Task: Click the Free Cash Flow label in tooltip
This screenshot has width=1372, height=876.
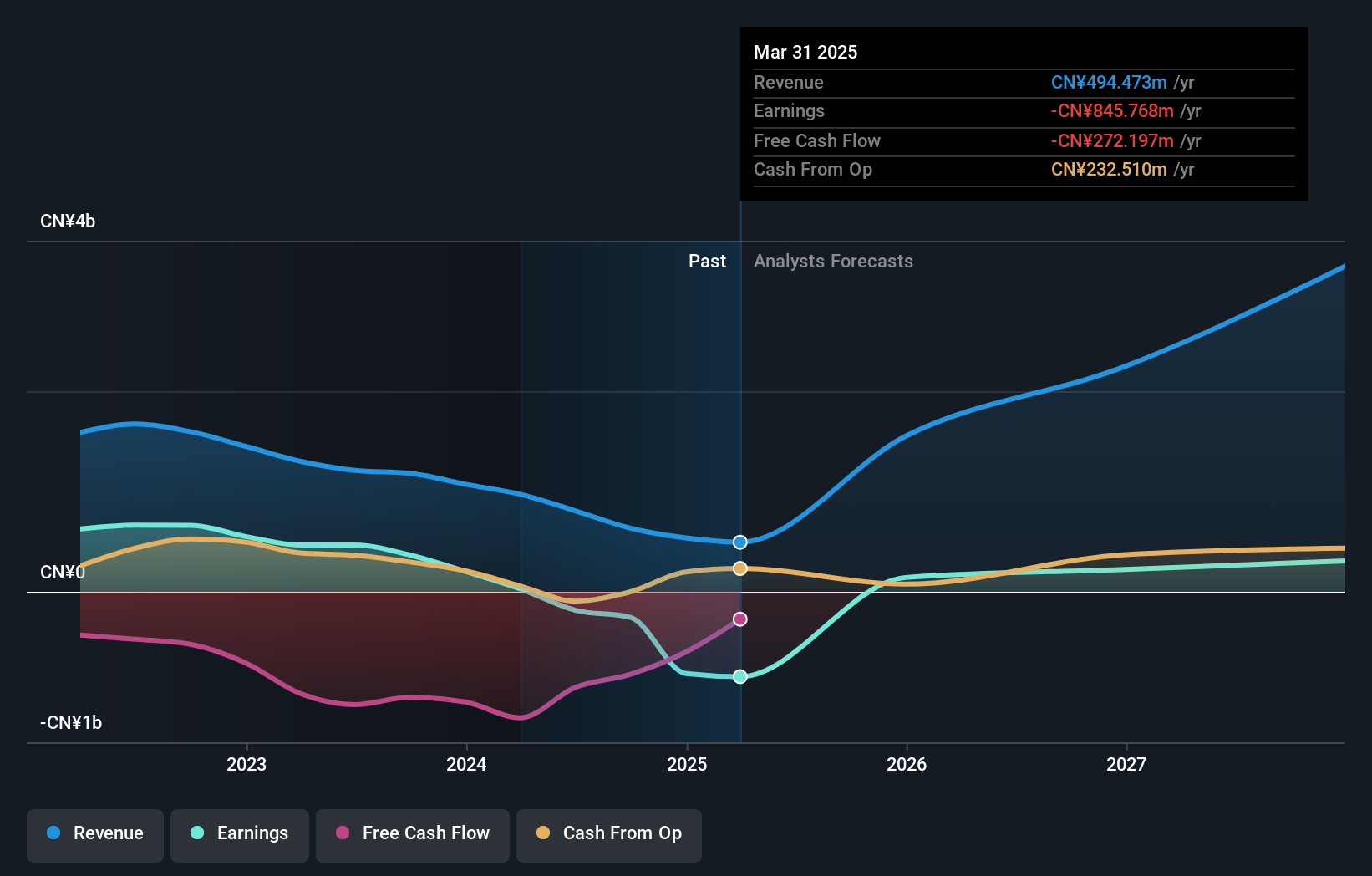Action: pos(817,141)
